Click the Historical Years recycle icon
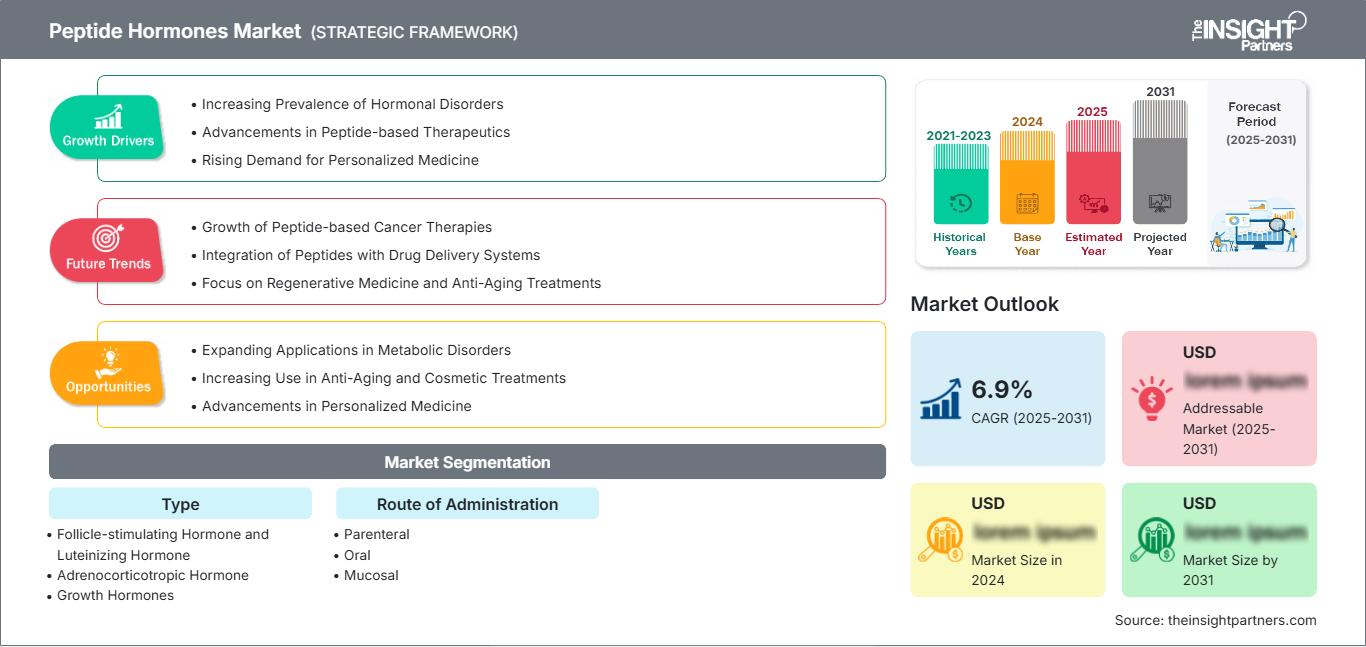Image resolution: width=1366 pixels, height=647 pixels. pos(959,204)
